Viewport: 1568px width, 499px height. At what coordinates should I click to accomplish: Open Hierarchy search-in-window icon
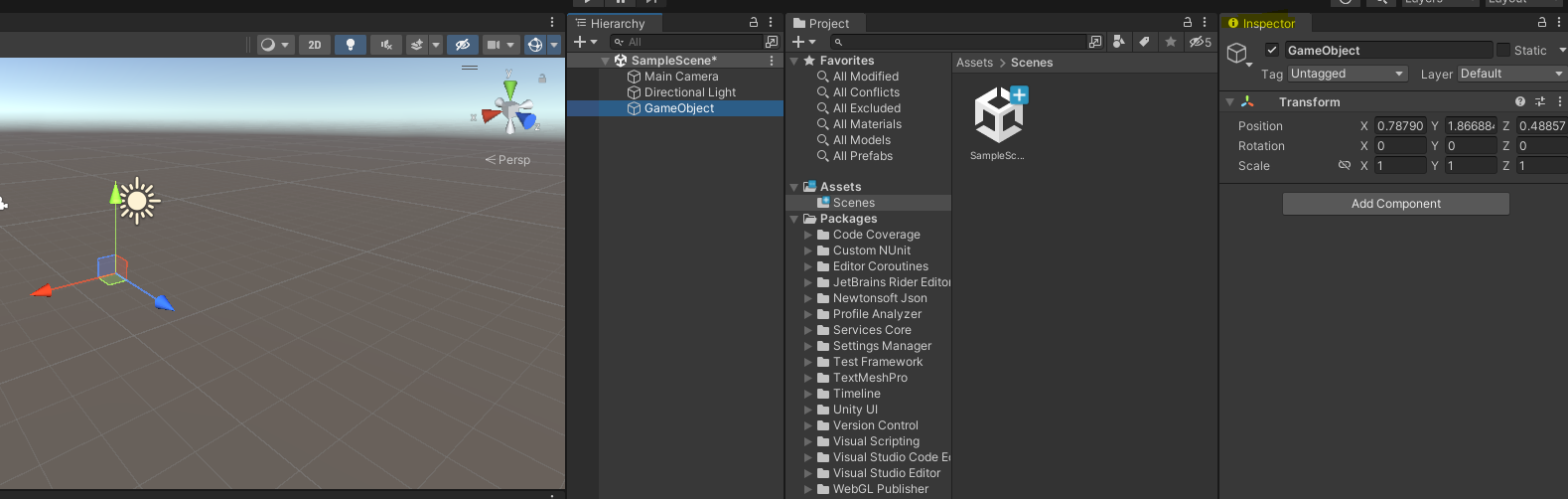click(772, 42)
